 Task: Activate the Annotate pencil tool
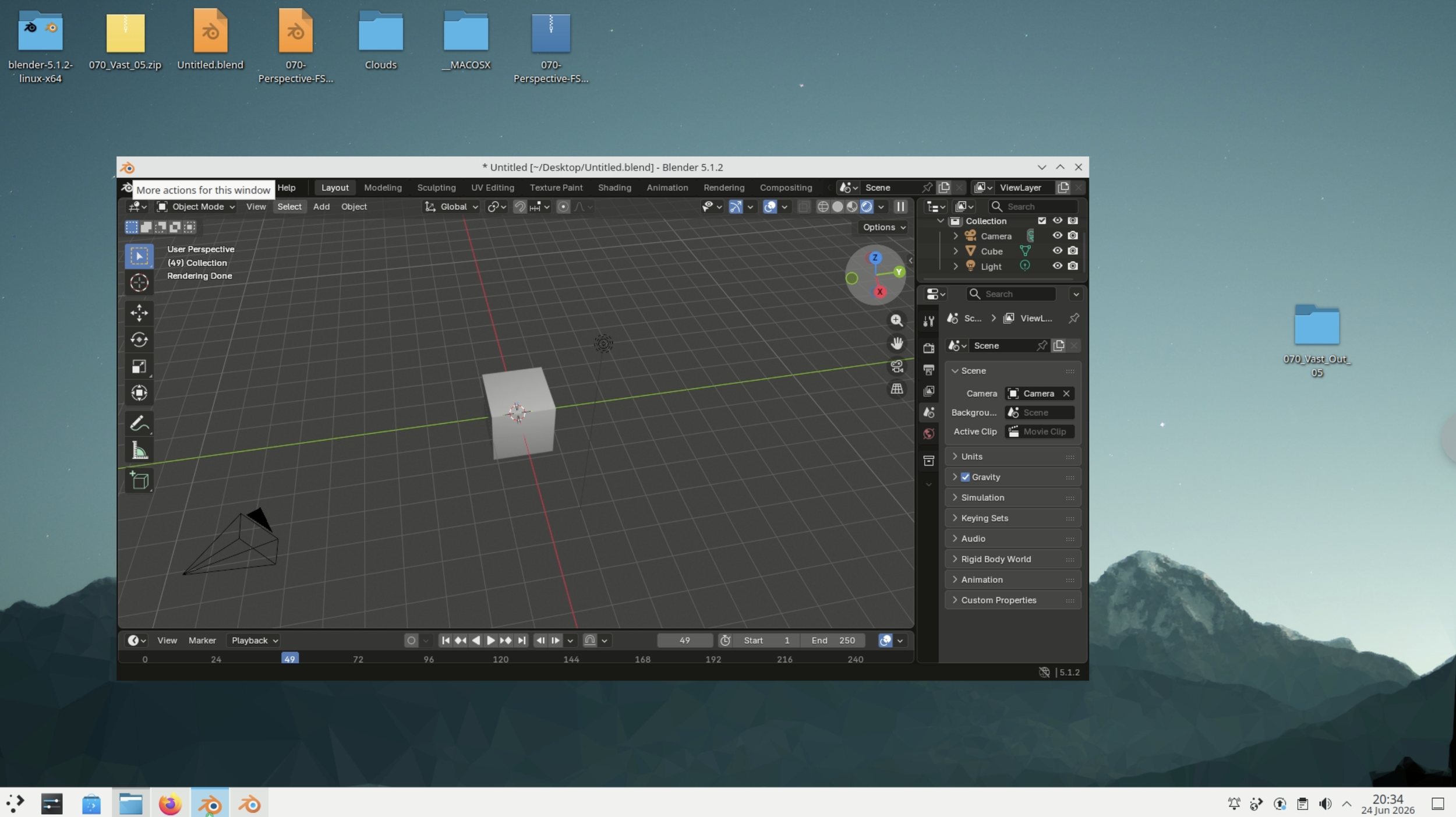tap(139, 423)
